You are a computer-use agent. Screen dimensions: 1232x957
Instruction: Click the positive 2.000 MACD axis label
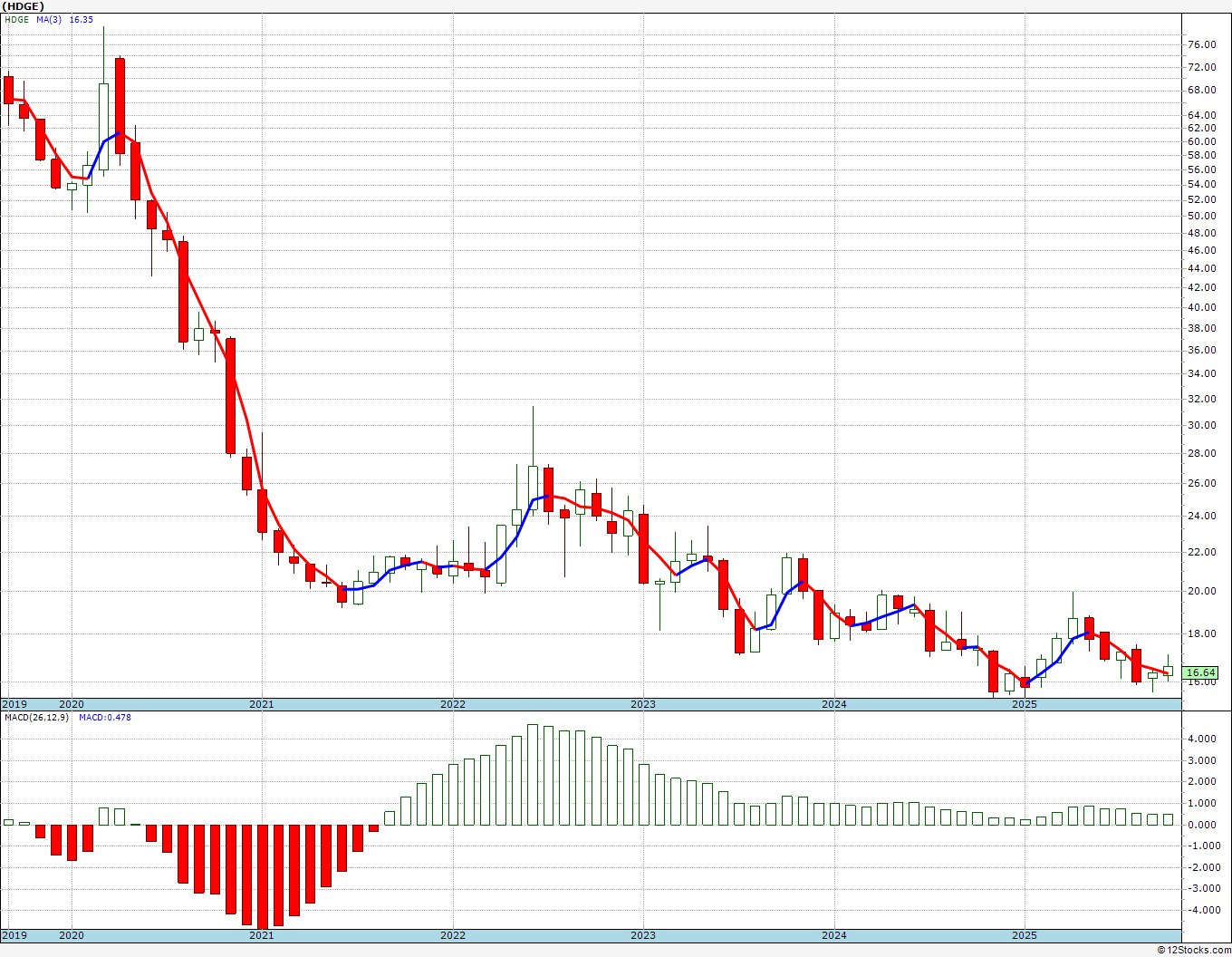[x=1201, y=781]
